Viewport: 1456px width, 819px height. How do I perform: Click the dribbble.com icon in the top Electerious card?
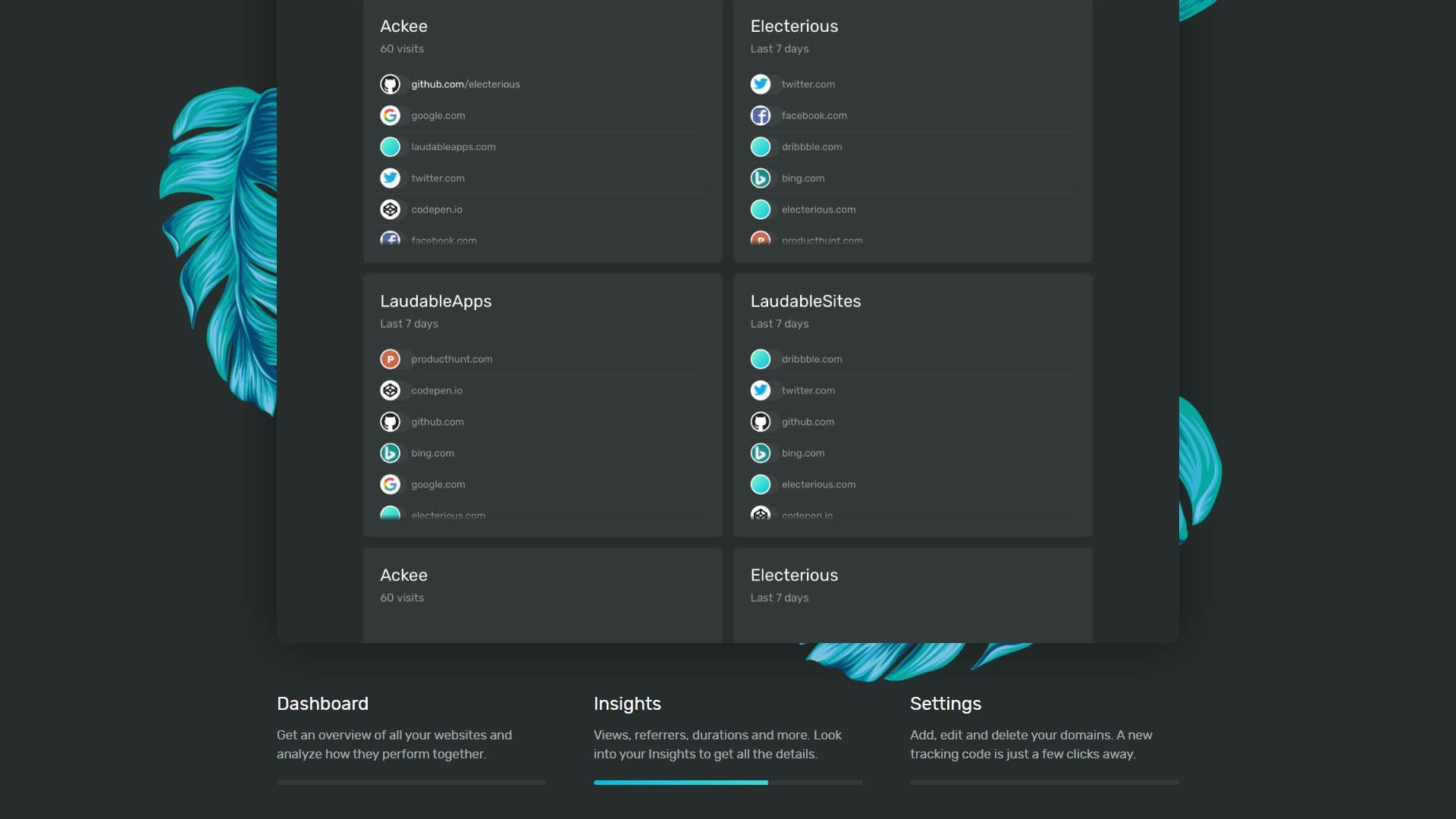pos(761,146)
